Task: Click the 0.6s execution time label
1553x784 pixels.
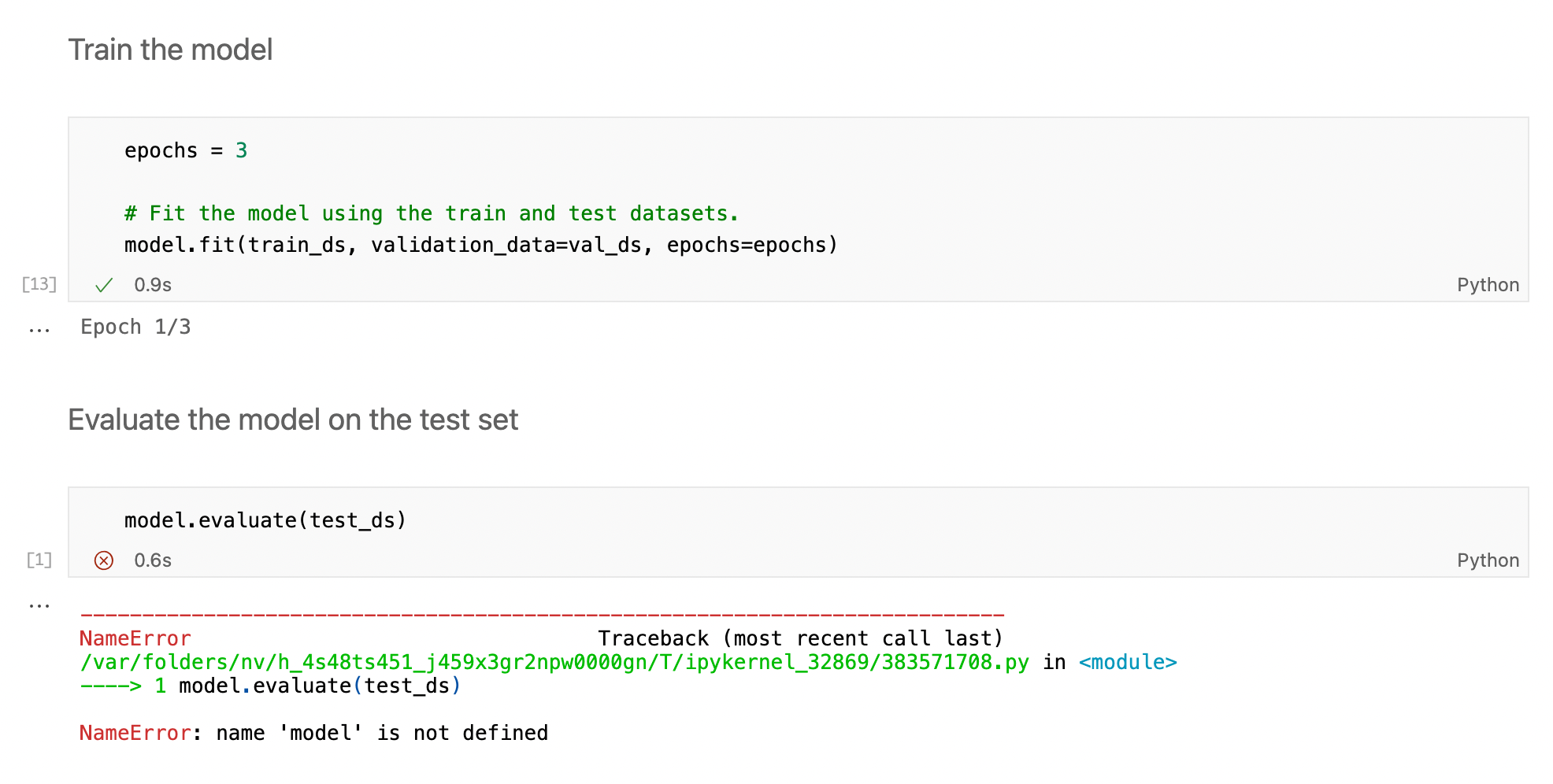Action: (x=153, y=560)
